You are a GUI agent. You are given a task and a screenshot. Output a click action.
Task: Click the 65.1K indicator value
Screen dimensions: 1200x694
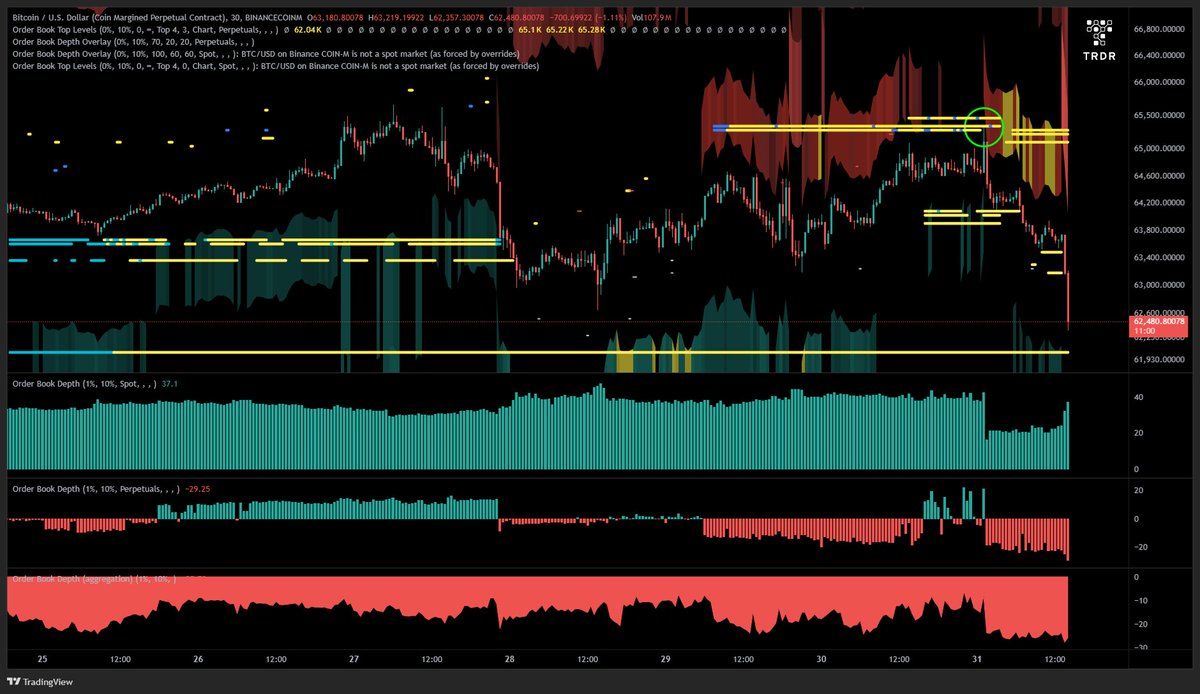(x=530, y=30)
